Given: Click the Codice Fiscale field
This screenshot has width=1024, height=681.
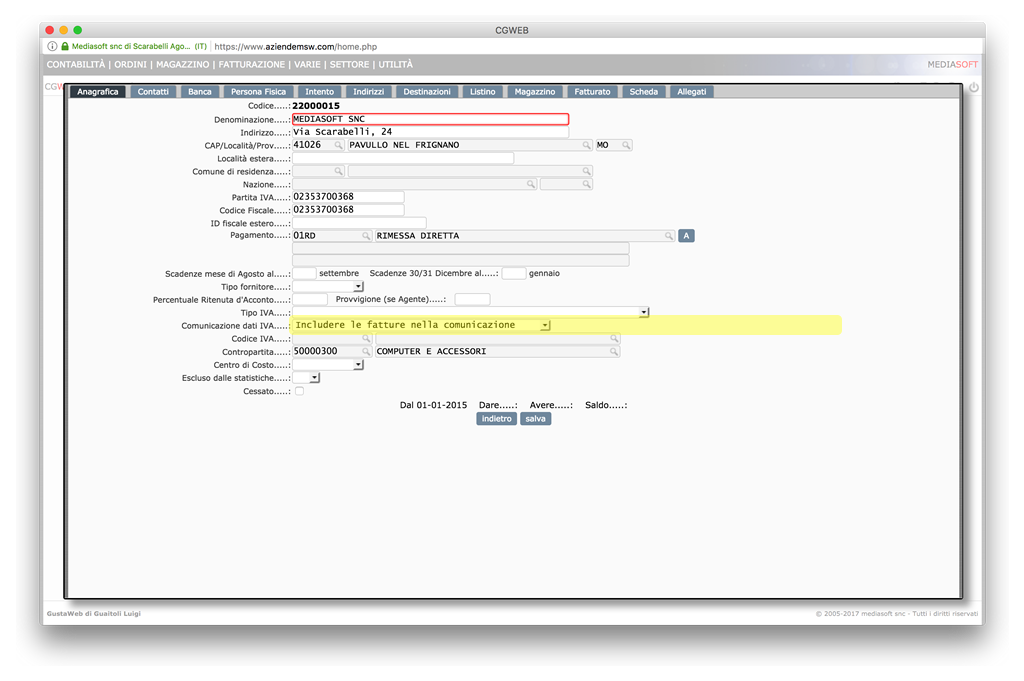Looking at the screenshot, I should (348, 210).
